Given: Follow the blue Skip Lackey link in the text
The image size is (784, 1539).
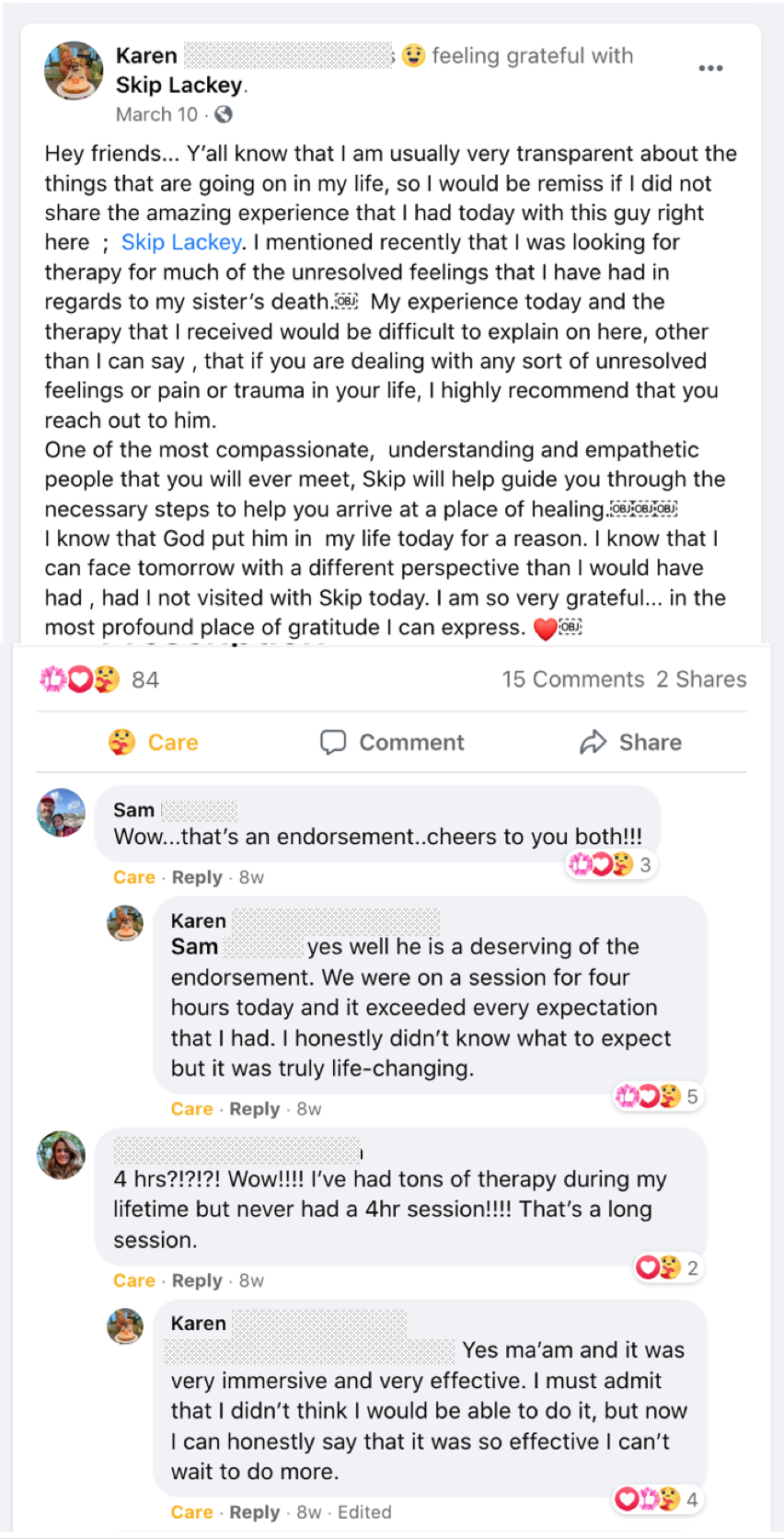Looking at the screenshot, I should coord(181,242).
